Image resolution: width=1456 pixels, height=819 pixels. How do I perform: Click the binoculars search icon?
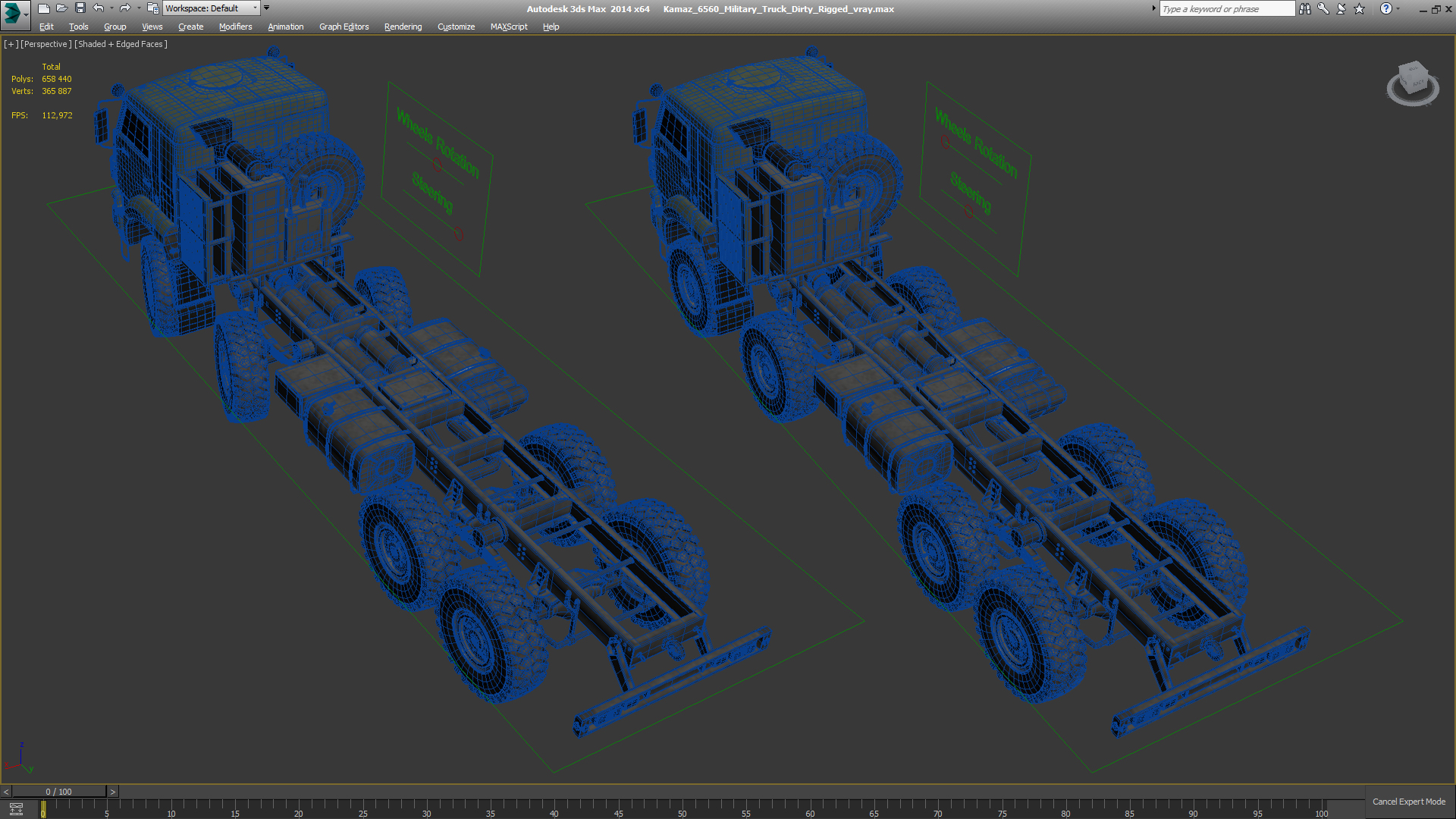click(1304, 8)
